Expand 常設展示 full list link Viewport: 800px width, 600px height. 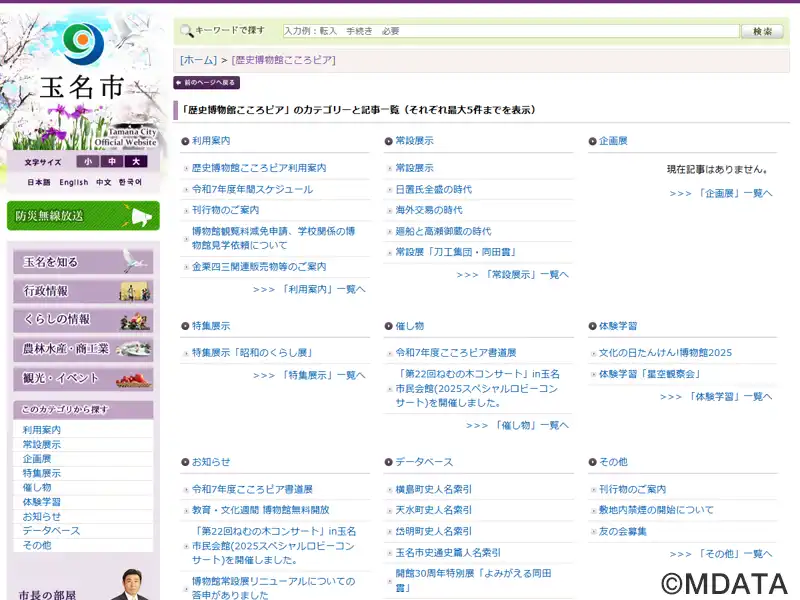tap(512, 274)
